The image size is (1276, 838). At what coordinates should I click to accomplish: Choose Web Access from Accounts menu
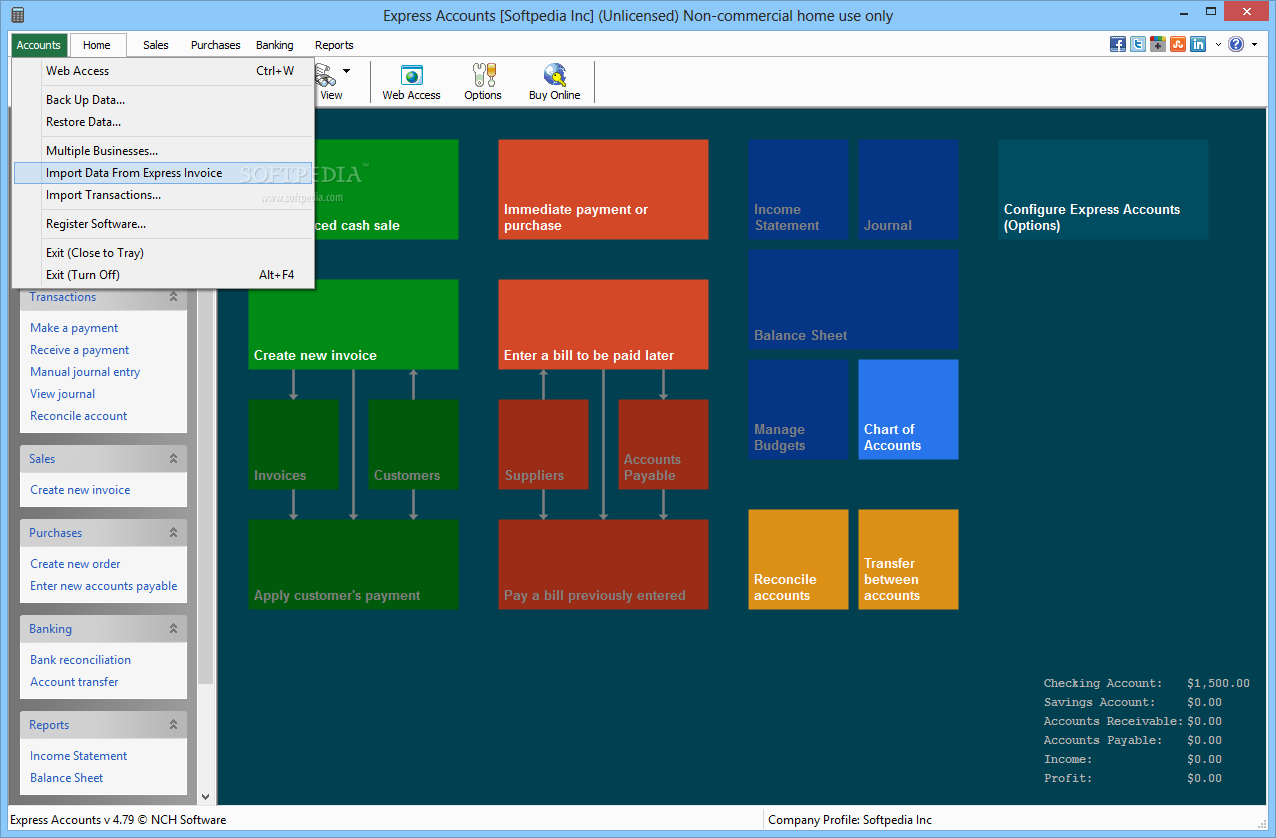pyautogui.click(x=164, y=71)
